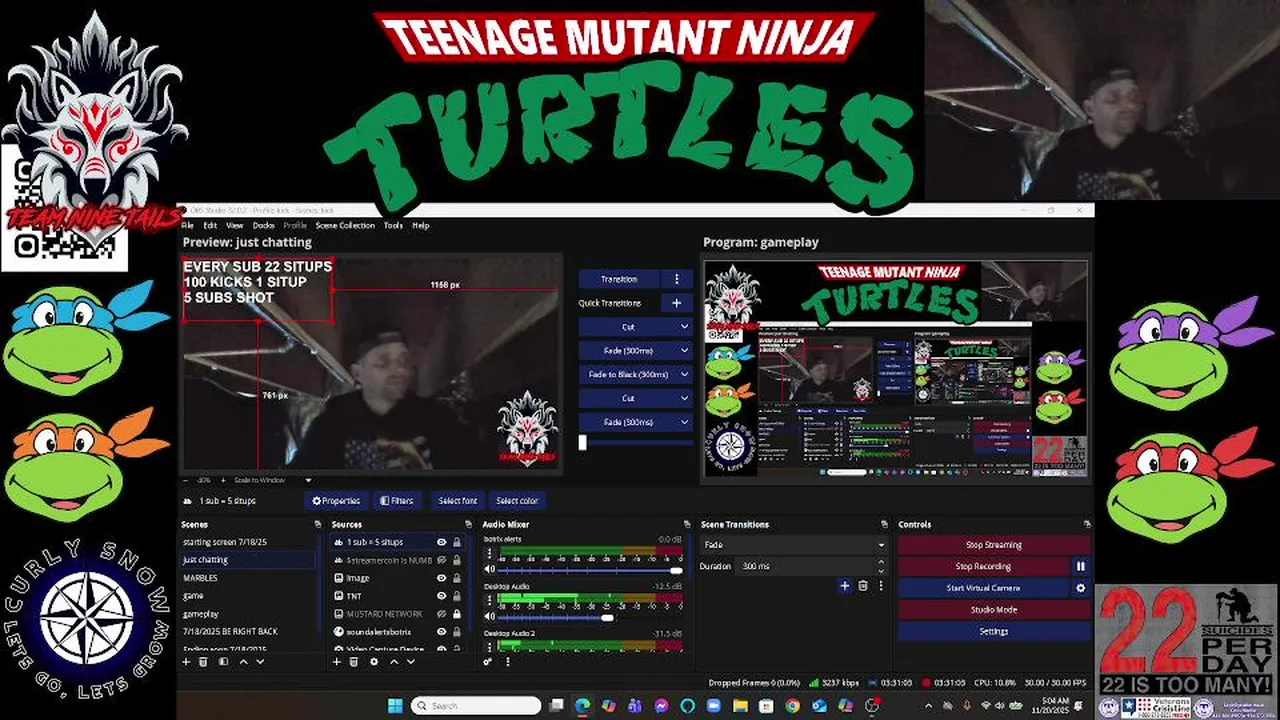Pop out the Controls dock icon
This screenshot has width=1280, height=720.
point(1087,524)
